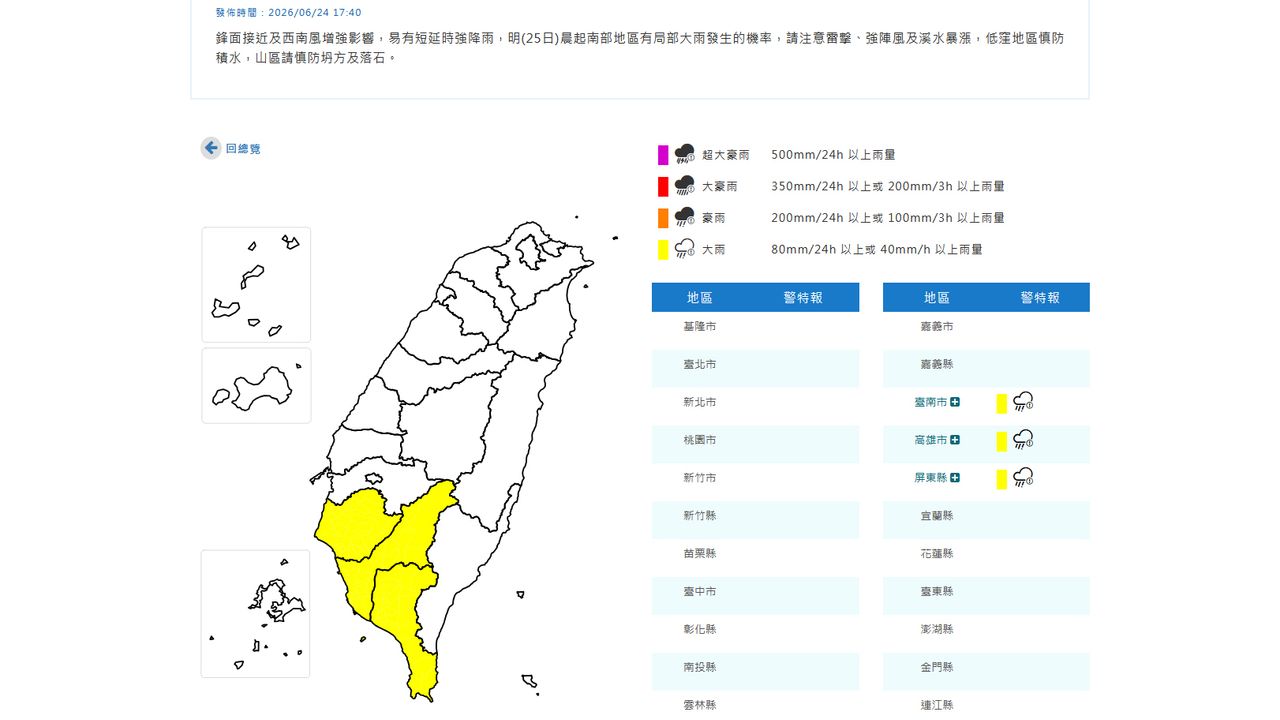
Task: Open the 臺南市 warning link
Action: coord(931,402)
